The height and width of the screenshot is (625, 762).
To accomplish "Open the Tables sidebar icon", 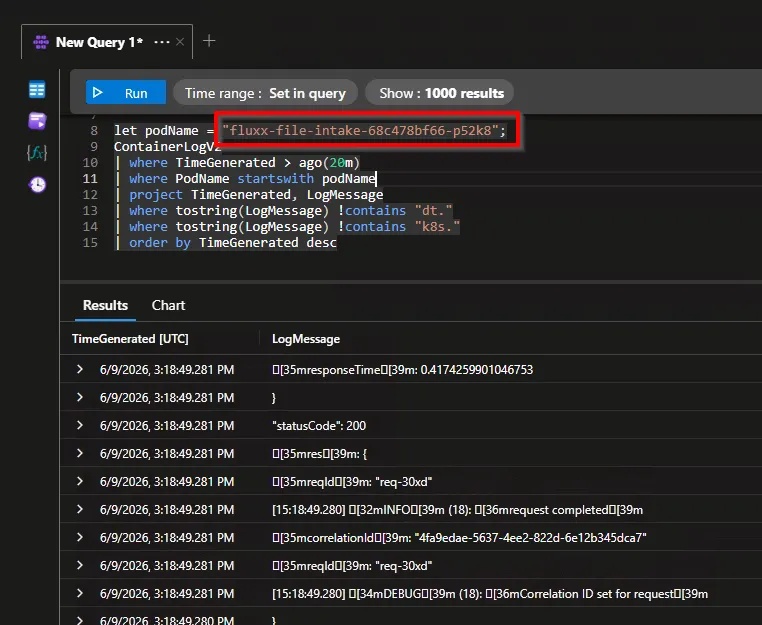I will [37, 90].
